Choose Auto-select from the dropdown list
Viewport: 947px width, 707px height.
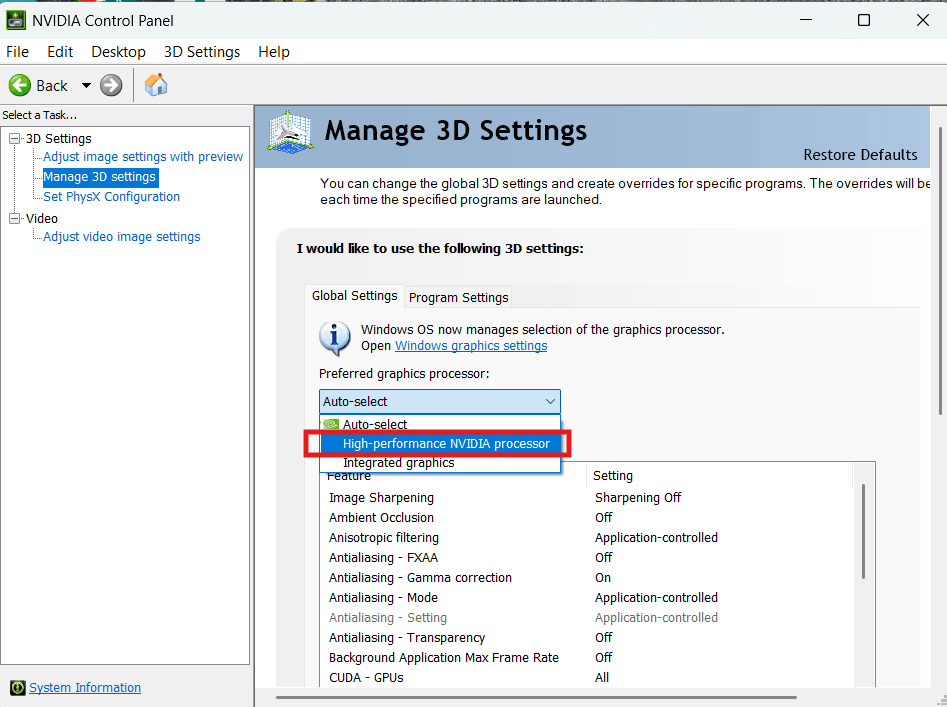pyautogui.click(x=440, y=424)
